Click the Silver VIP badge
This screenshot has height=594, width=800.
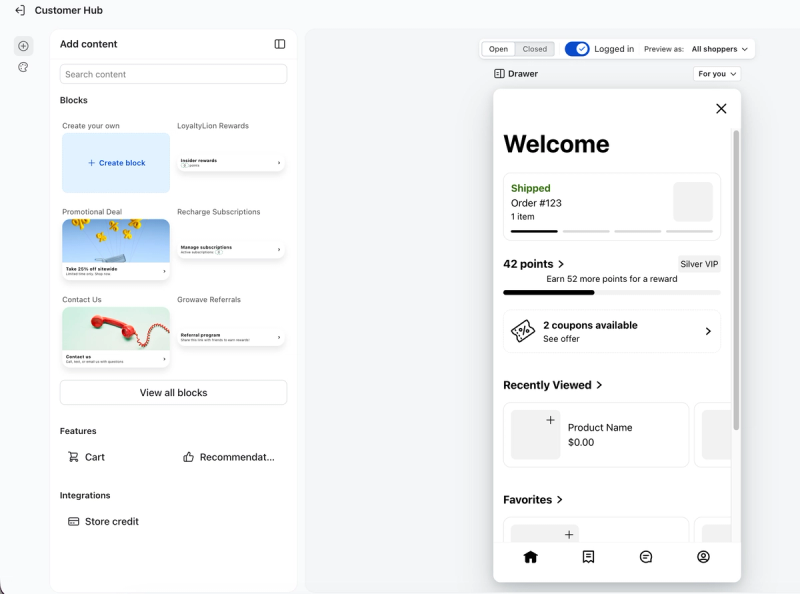point(699,264)
